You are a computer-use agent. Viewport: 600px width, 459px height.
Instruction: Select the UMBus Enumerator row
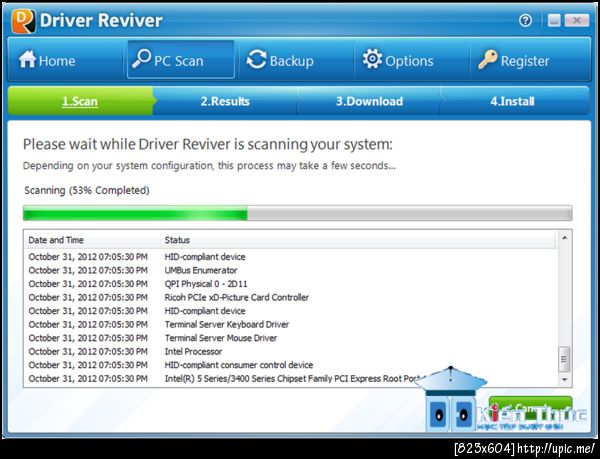click(x=291, y=270)
